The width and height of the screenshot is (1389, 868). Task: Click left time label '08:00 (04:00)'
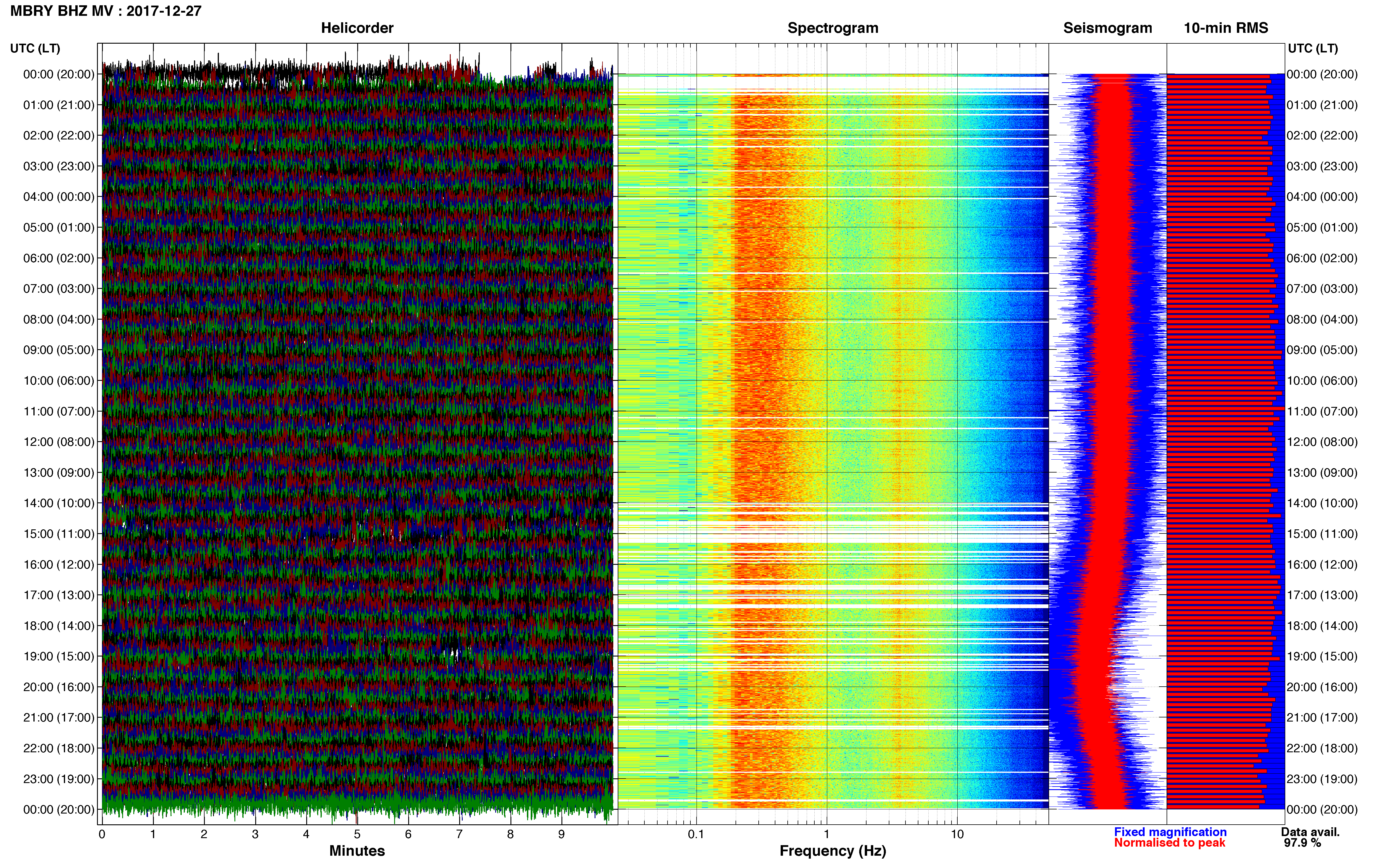click(59, 319)
